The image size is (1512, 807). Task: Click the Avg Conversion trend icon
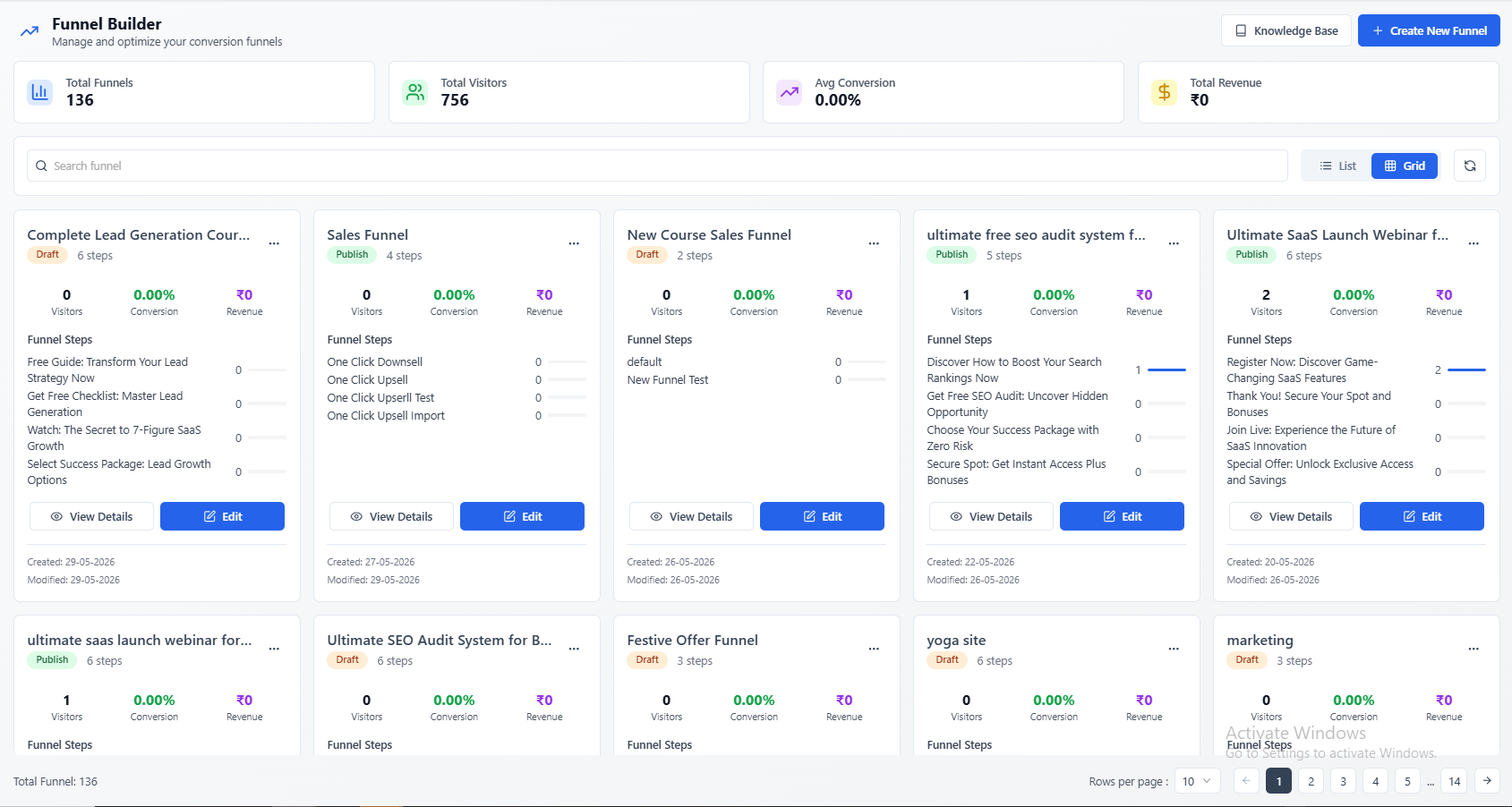[x=789, y=92]
